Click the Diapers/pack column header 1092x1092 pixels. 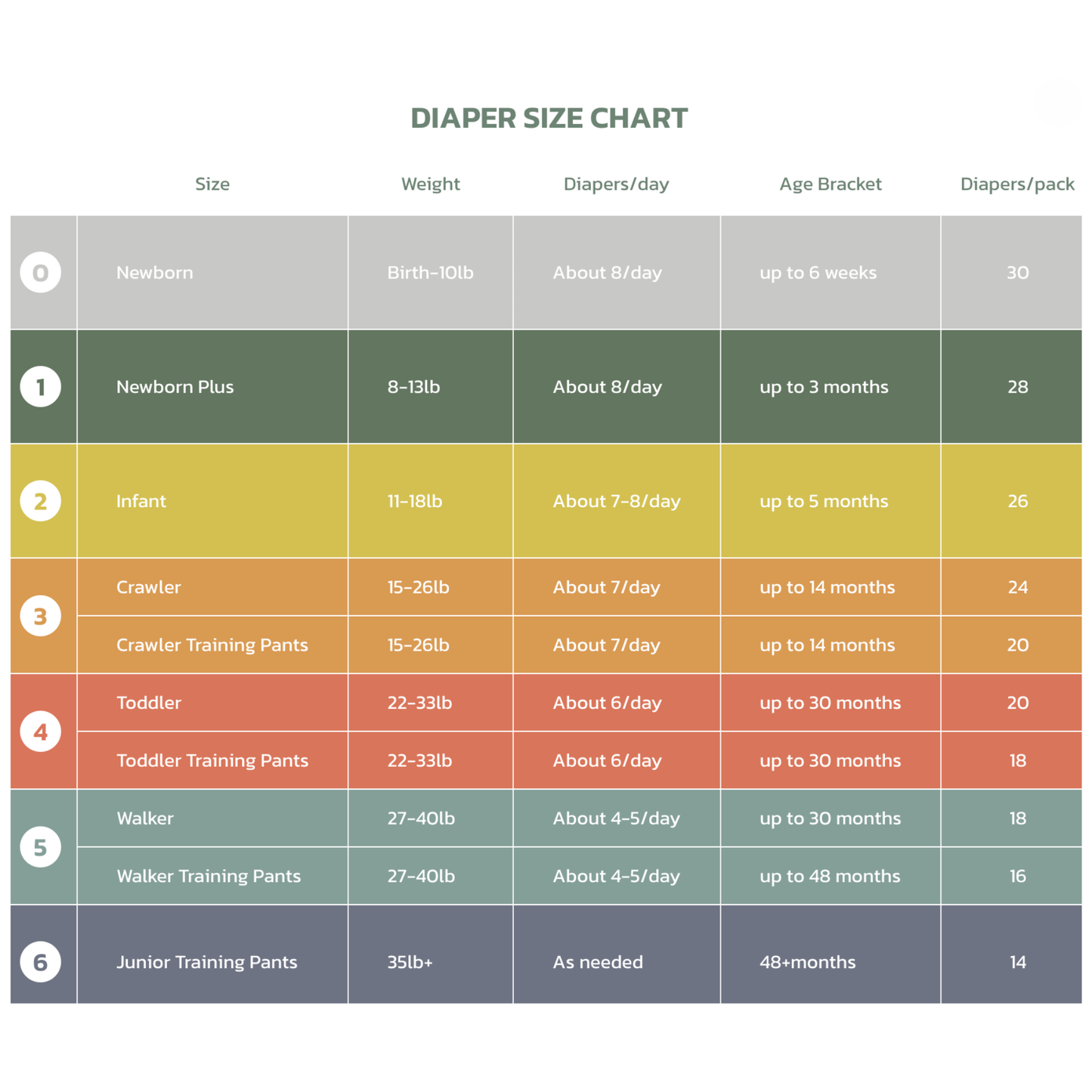coord(1016,184)
